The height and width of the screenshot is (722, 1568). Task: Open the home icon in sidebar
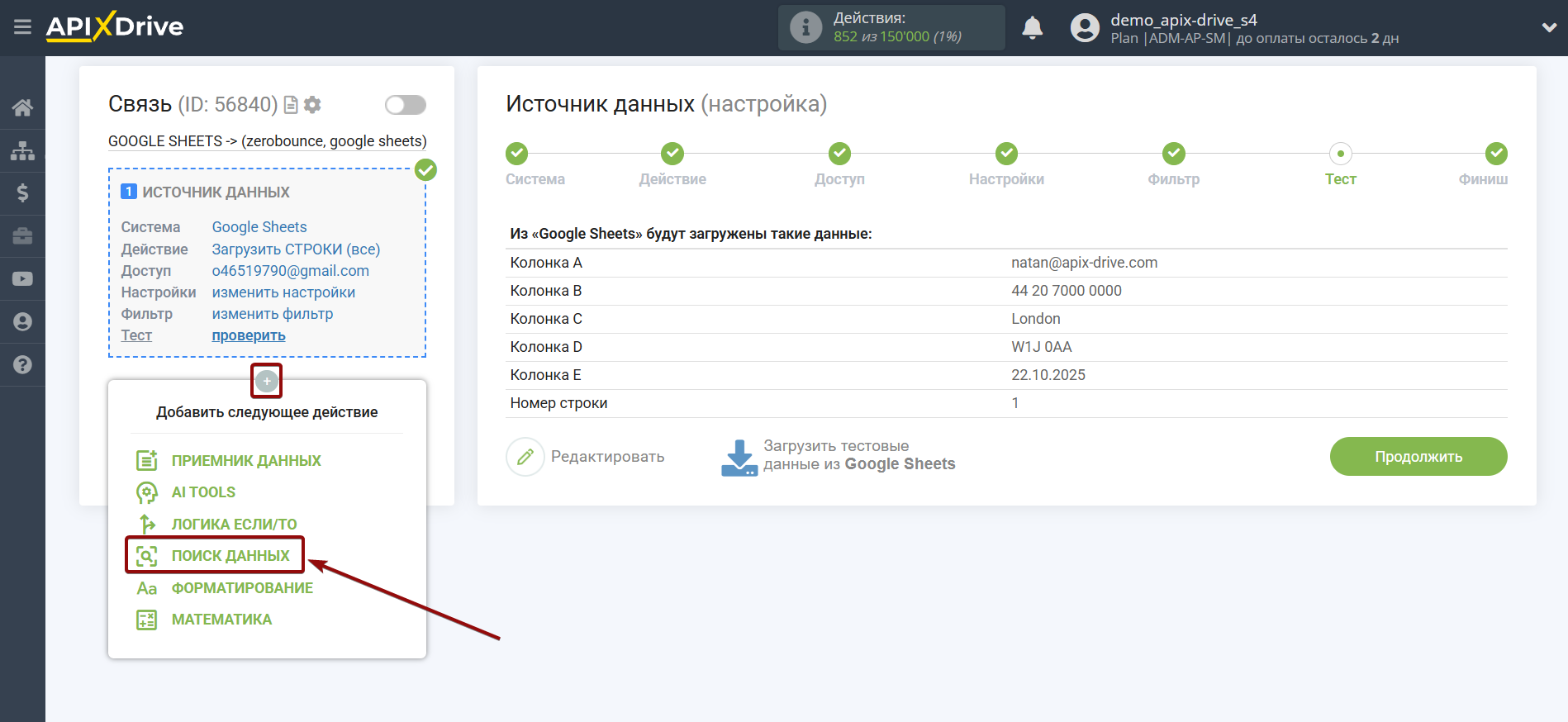[x=22, y=107]
